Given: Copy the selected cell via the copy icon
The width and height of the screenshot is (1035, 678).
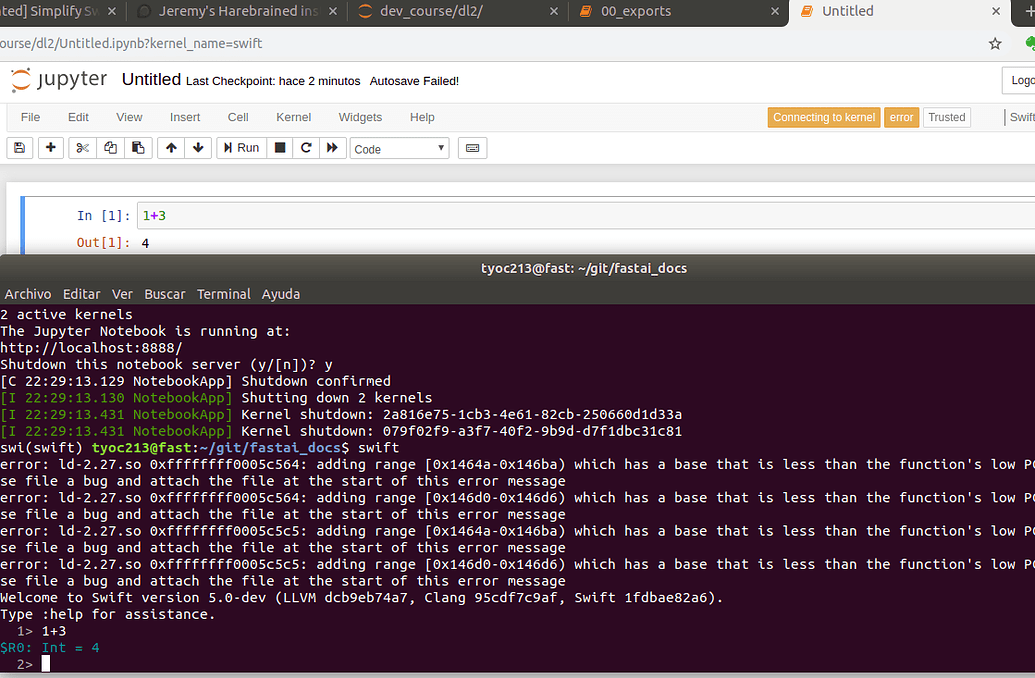Looking at the screenshot, I should (109, 147).
